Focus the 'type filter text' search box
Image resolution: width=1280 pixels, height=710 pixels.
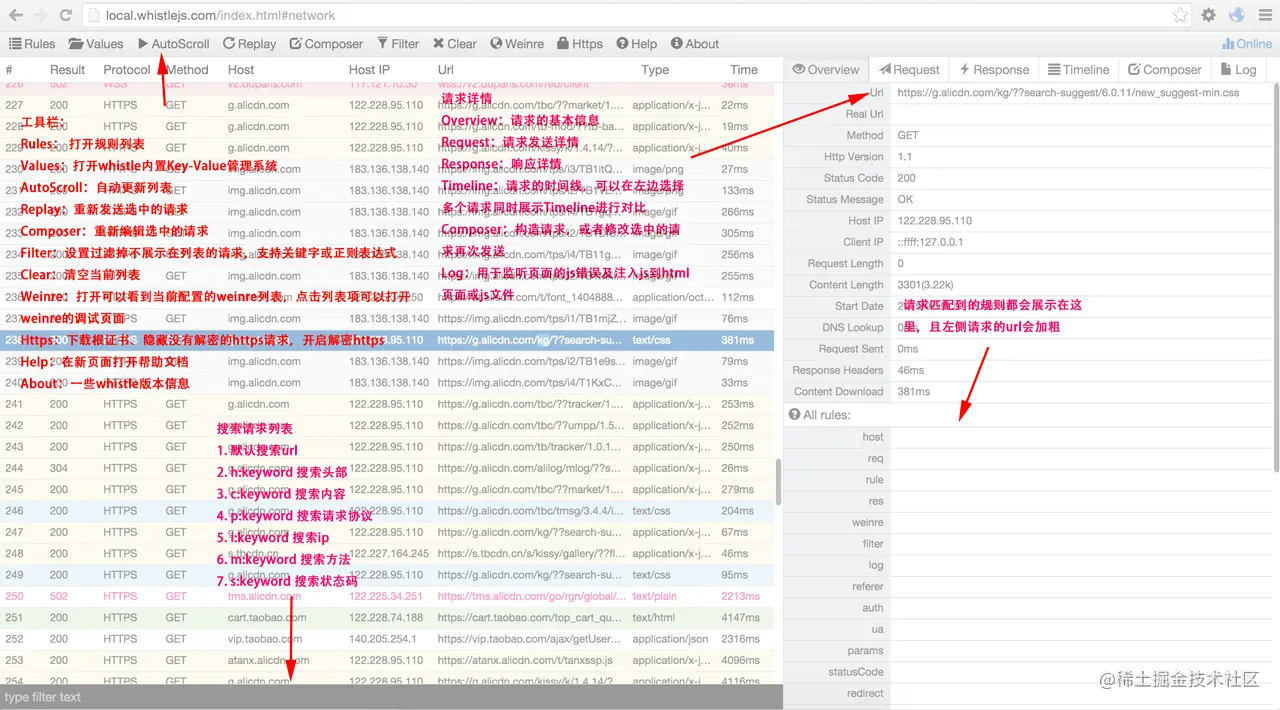[391, 697]
